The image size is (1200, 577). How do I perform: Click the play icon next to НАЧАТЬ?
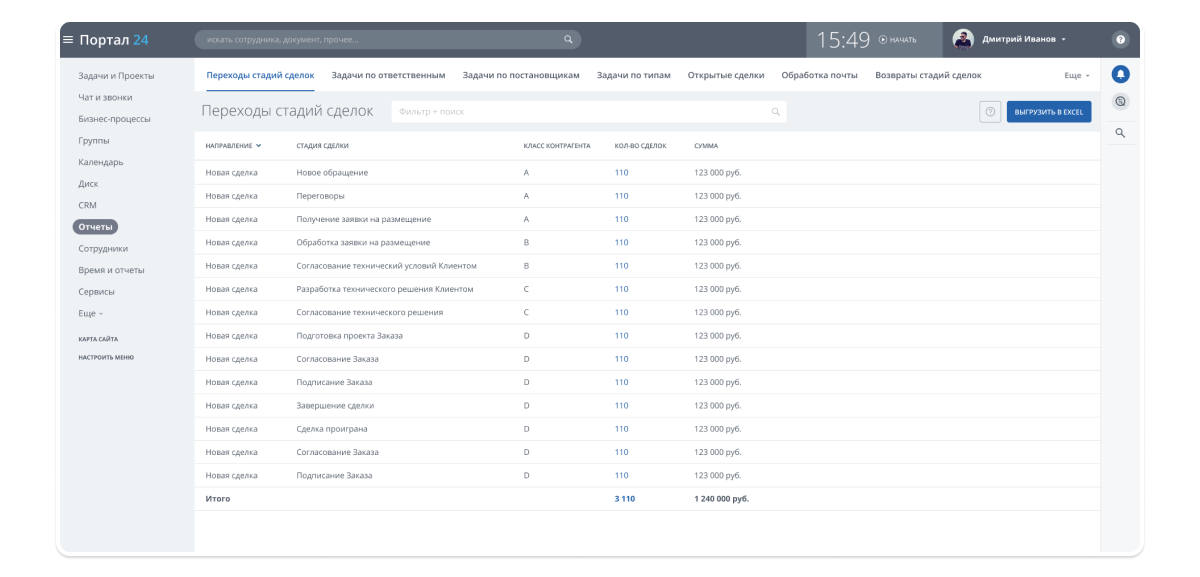pyautogui.click(x=883, y=40)
